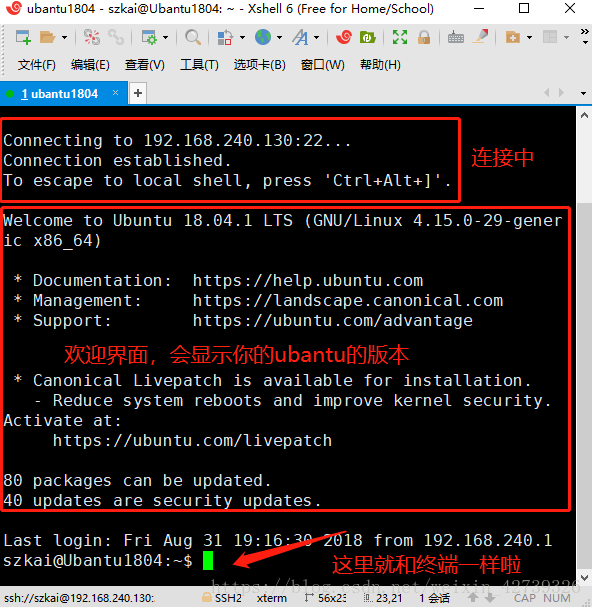This screenshot has height=607, width=592.
Task: Open the 查看(V) menu
Action: tap(144, 65)
